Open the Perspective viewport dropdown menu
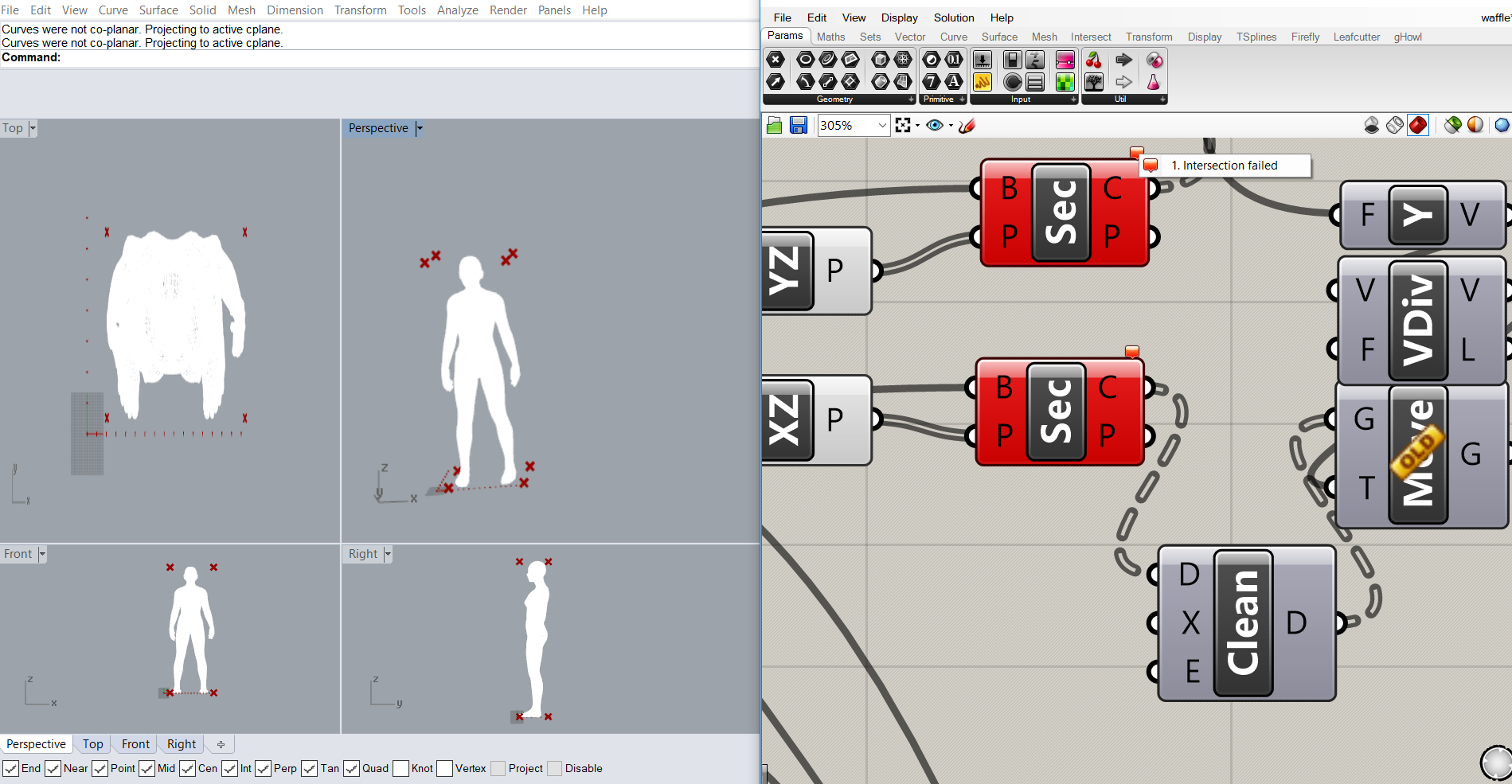The width and height of the screenshot is (1512, 784). (x=420, y=128)
